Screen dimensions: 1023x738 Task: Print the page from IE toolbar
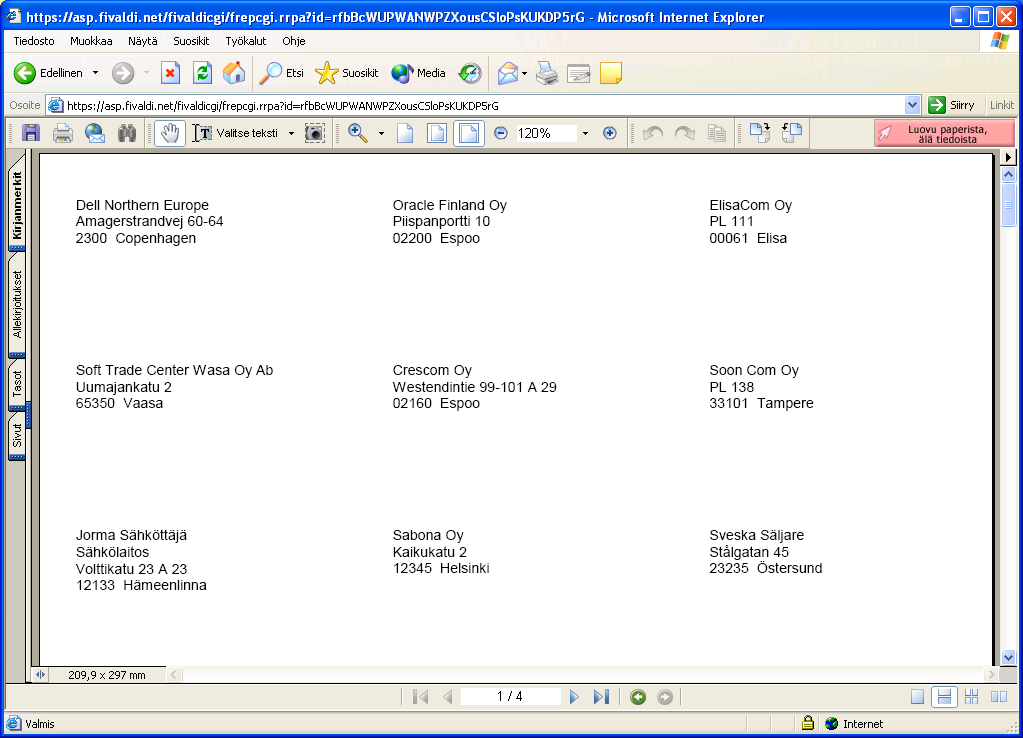click(547, 73)
